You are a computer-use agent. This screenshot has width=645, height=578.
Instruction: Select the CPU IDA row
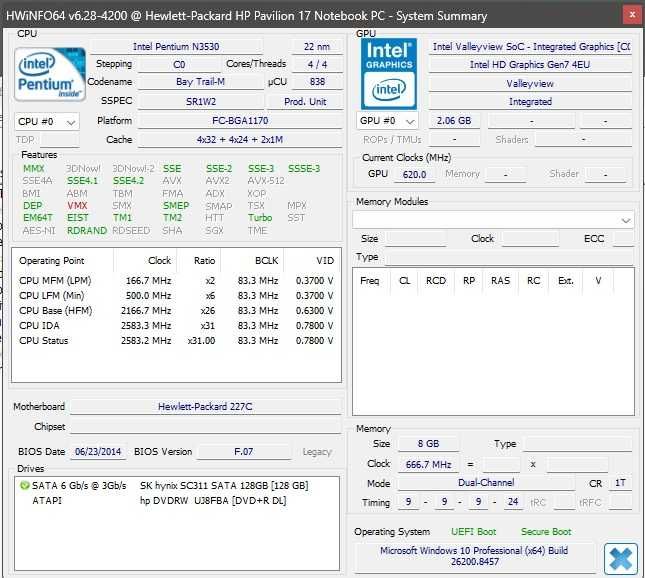tap(176, 325)
